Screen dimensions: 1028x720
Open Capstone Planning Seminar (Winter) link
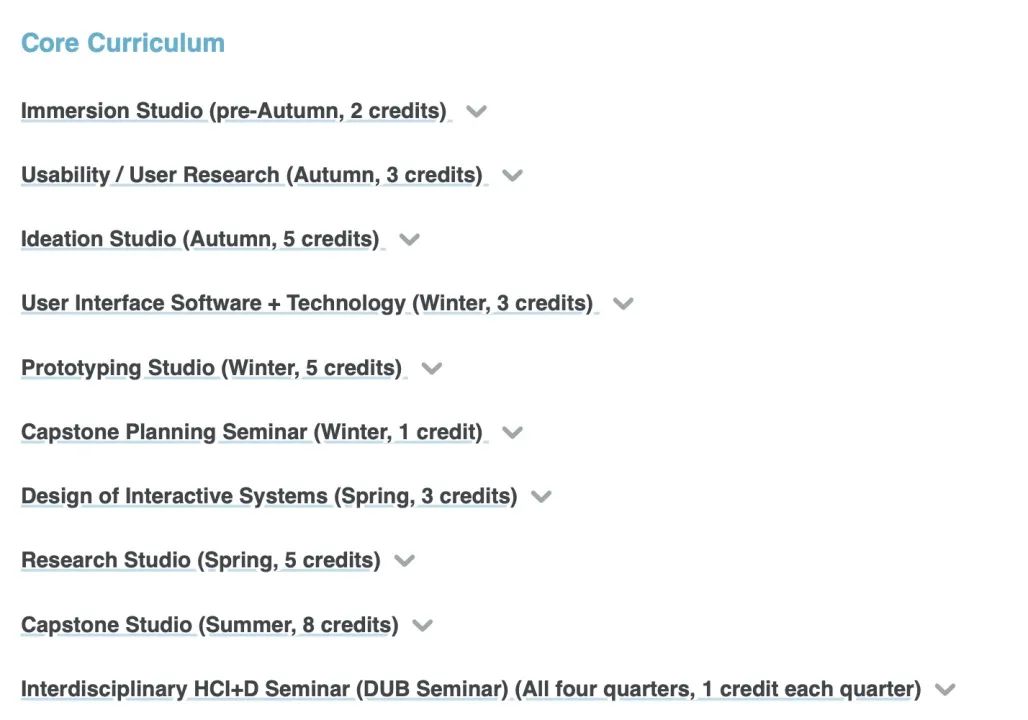coord(252,432)
